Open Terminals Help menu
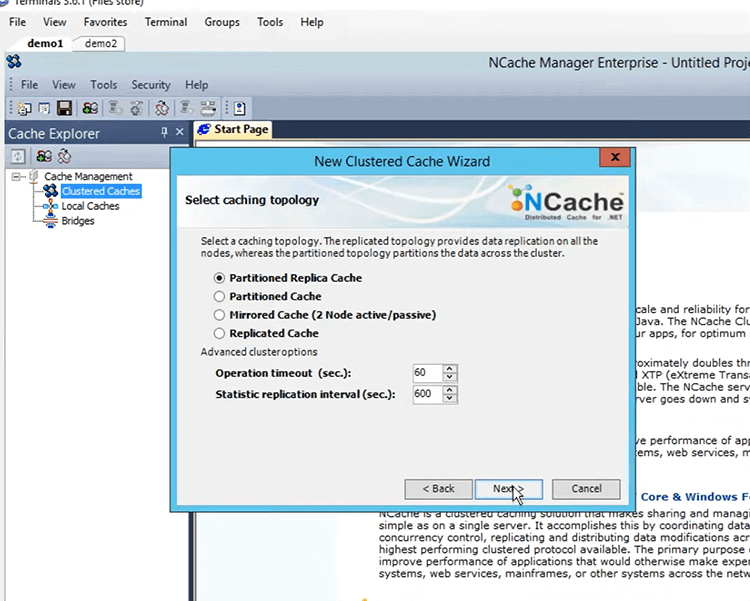The image size is (750, 601). pyautogui.click(x=312, y=22)
